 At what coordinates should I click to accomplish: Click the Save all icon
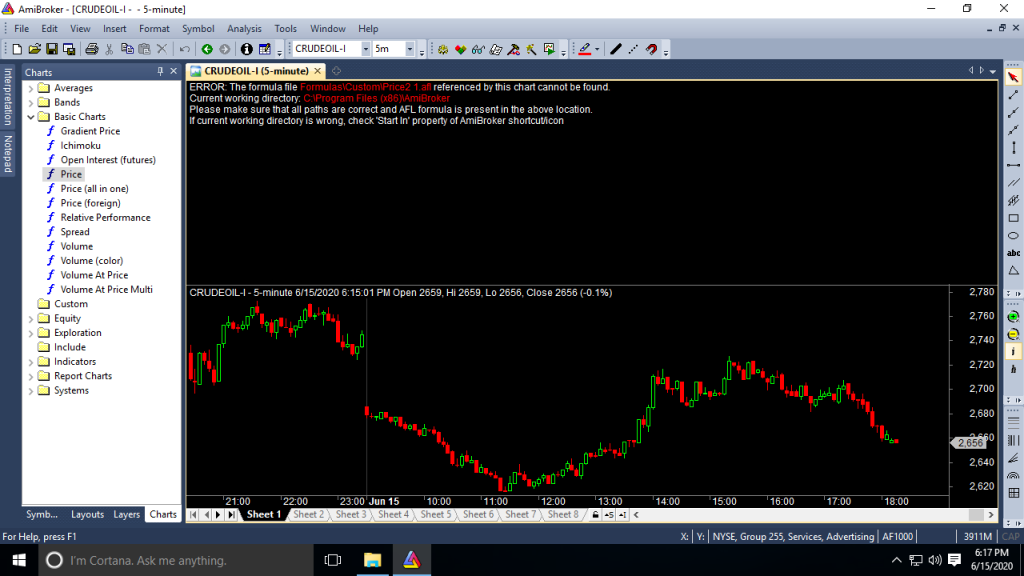click(69, 49)
